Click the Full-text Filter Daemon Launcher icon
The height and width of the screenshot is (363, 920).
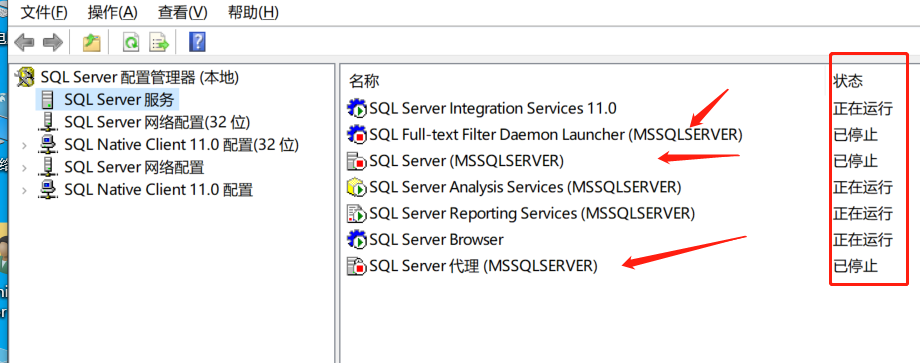pyautogui.click(x=357, y=135)
